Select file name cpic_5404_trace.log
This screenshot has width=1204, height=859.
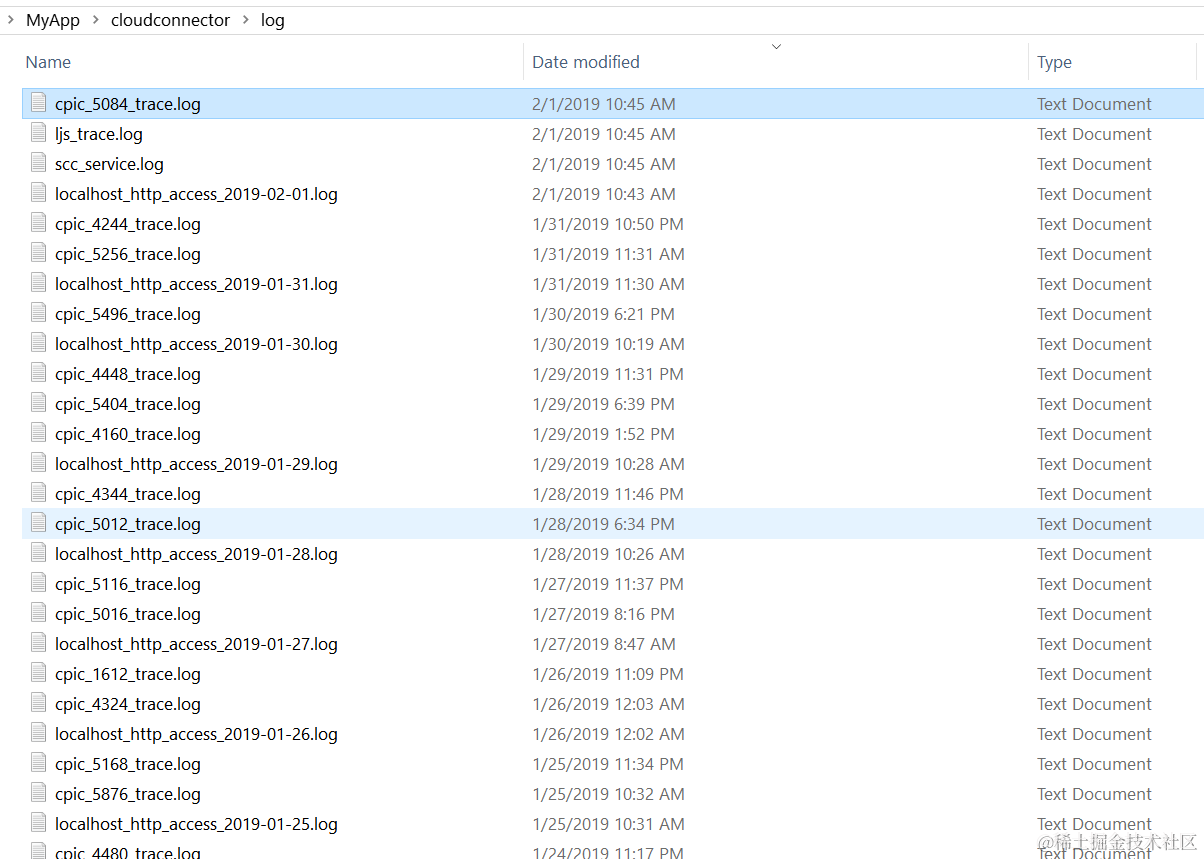pyautogui.click(x=128, y=404)
